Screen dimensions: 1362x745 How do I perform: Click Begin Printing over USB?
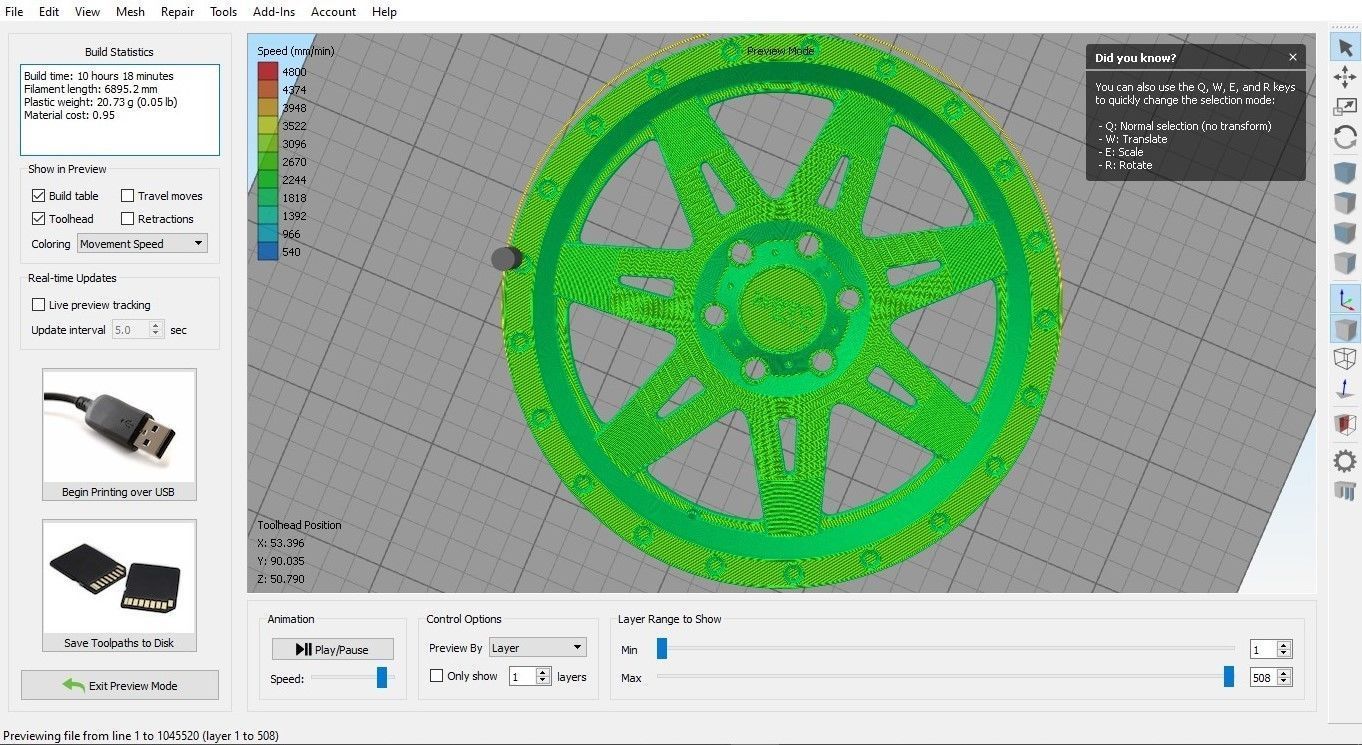118,492
